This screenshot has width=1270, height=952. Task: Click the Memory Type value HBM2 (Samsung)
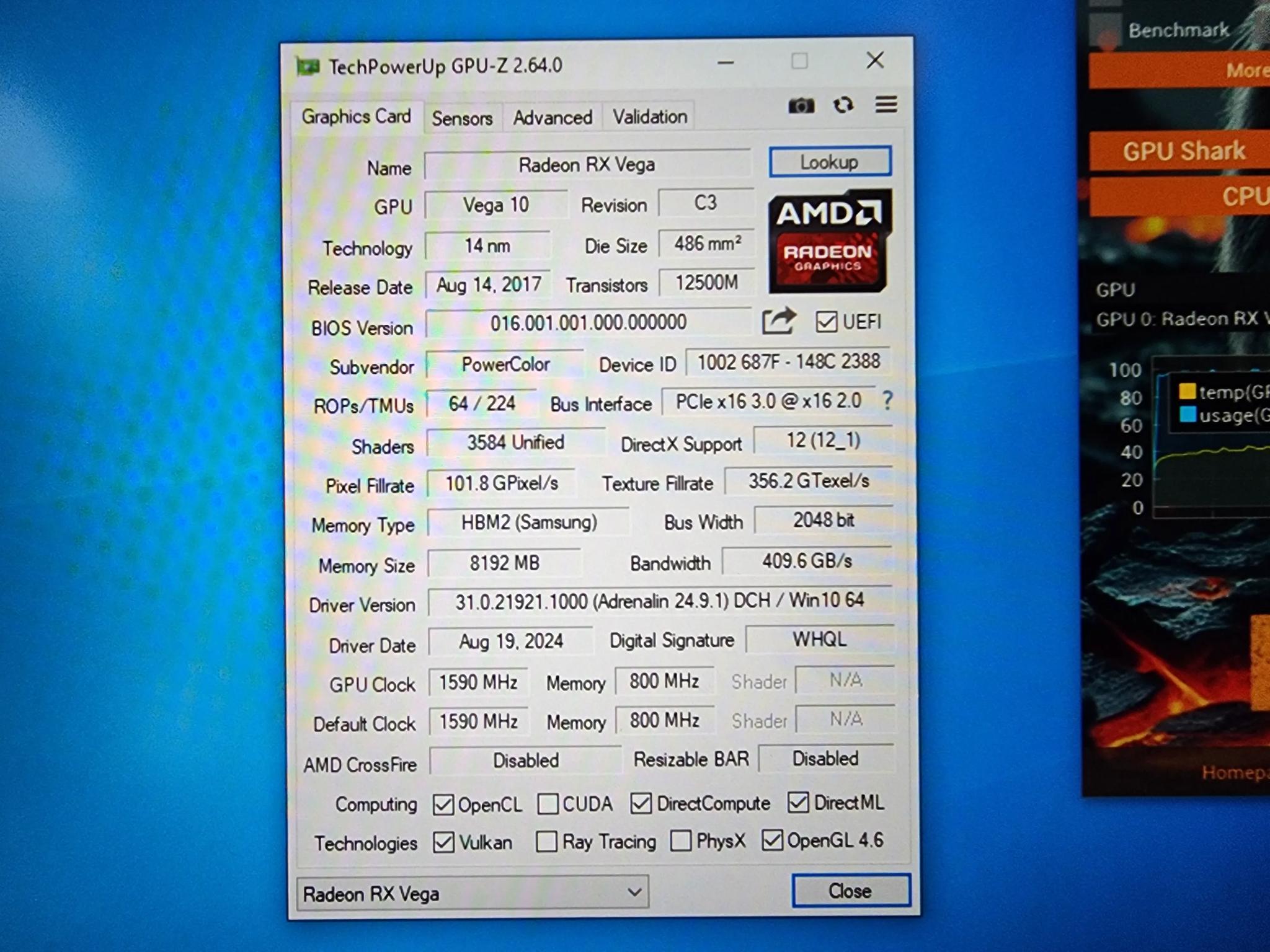[529, 522]
